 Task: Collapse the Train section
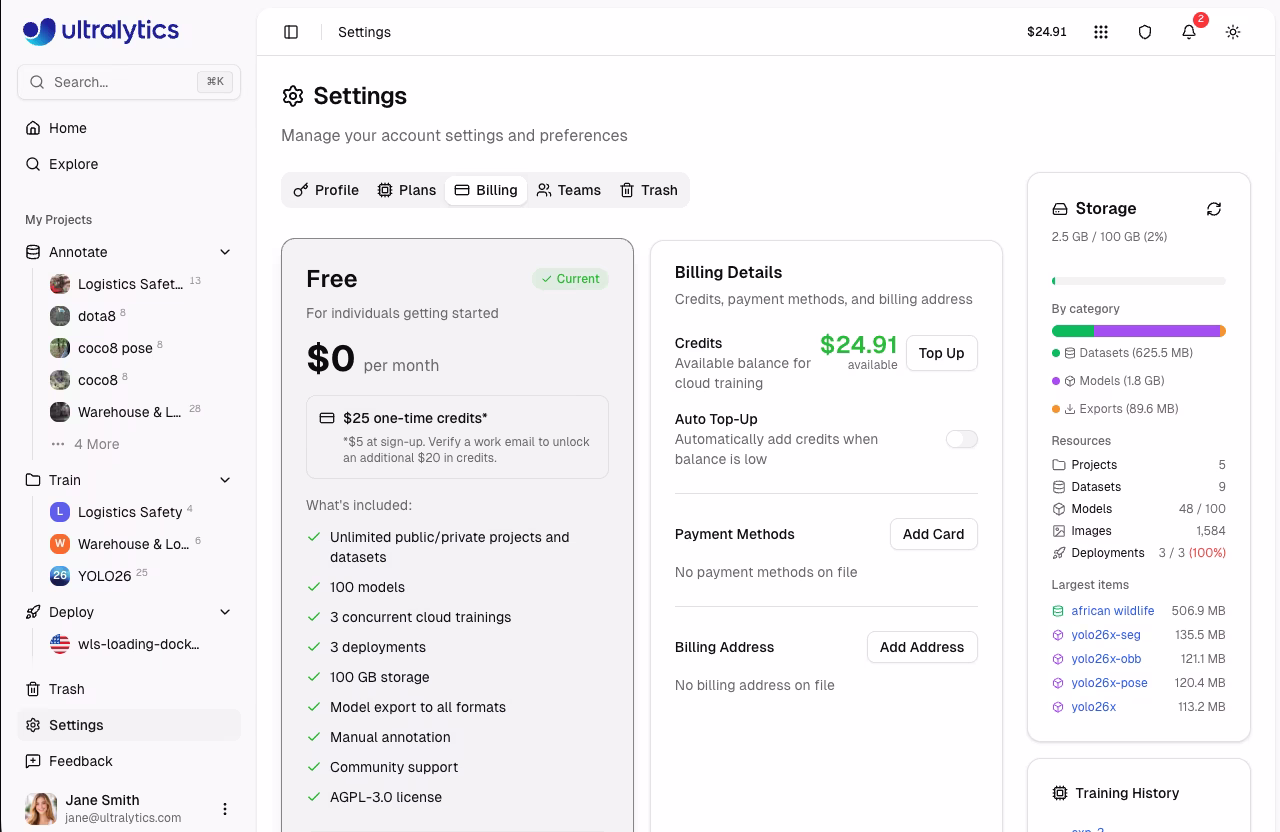225,480
